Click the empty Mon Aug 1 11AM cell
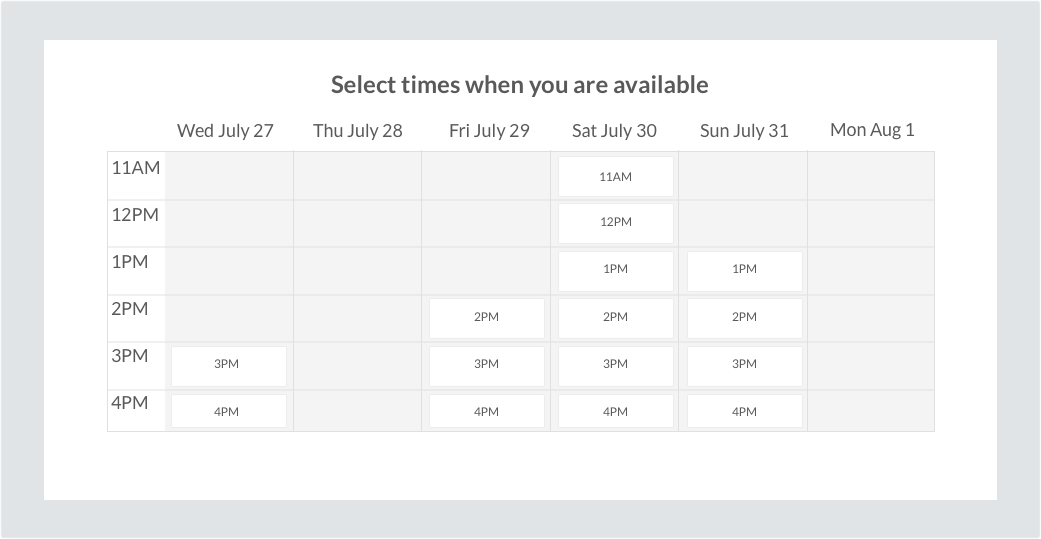Image resolution: width=1041 pixels, height=539 pixels. coord(871,176)
